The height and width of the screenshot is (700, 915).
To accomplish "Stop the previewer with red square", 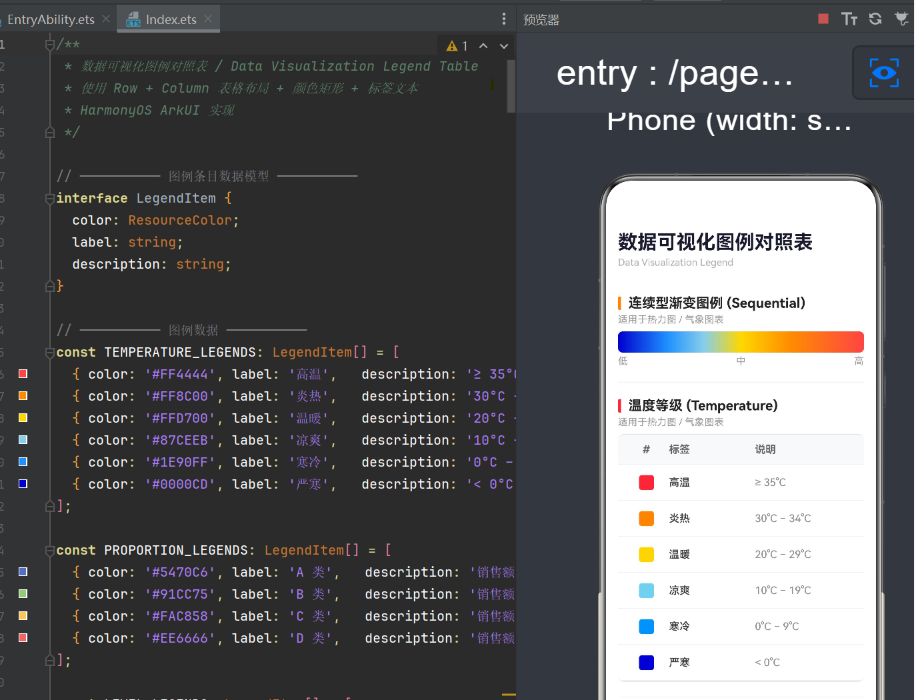I will pyautogui.click(x=823, y=19).
